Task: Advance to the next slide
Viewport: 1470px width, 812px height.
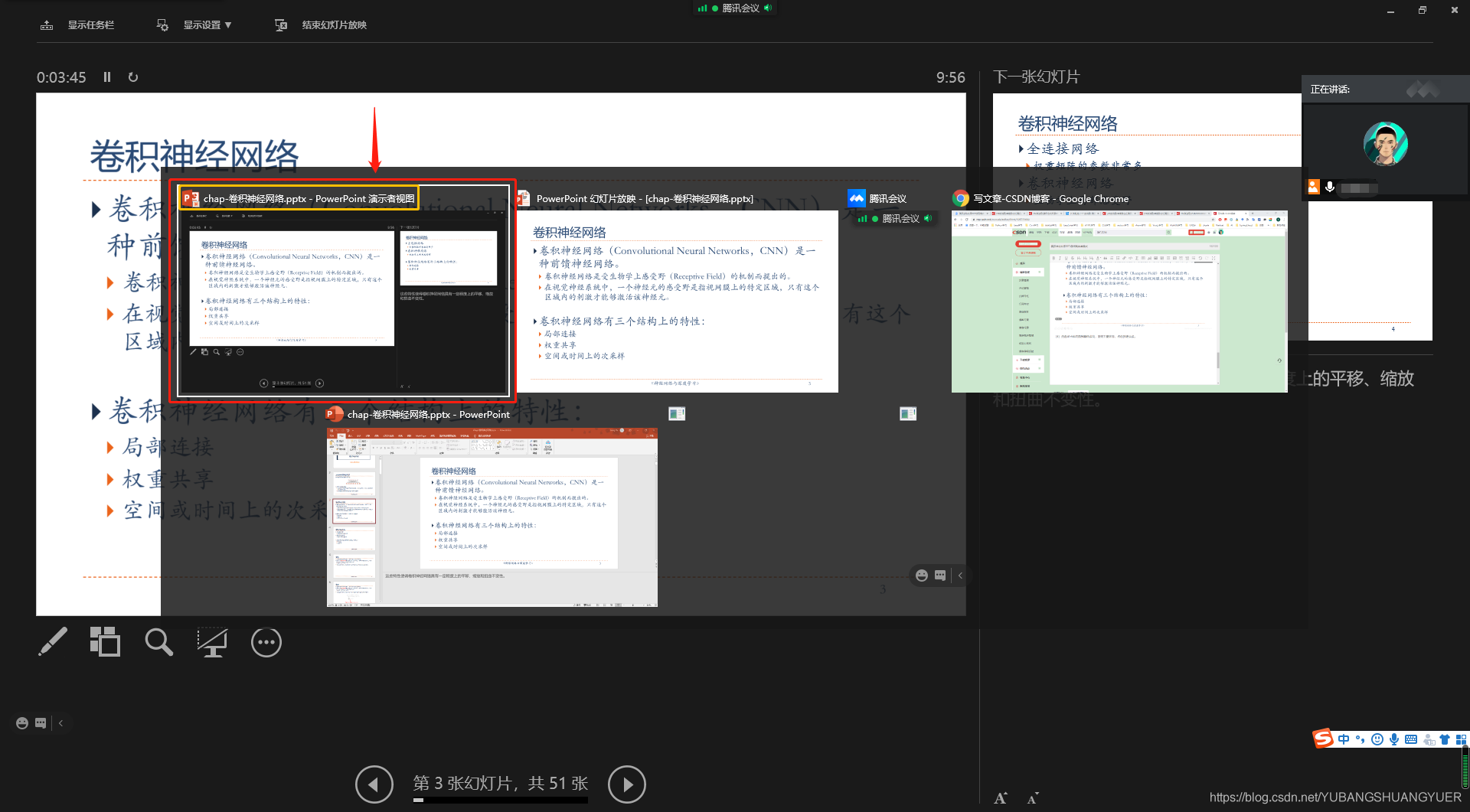Action: tap(627, 784)
